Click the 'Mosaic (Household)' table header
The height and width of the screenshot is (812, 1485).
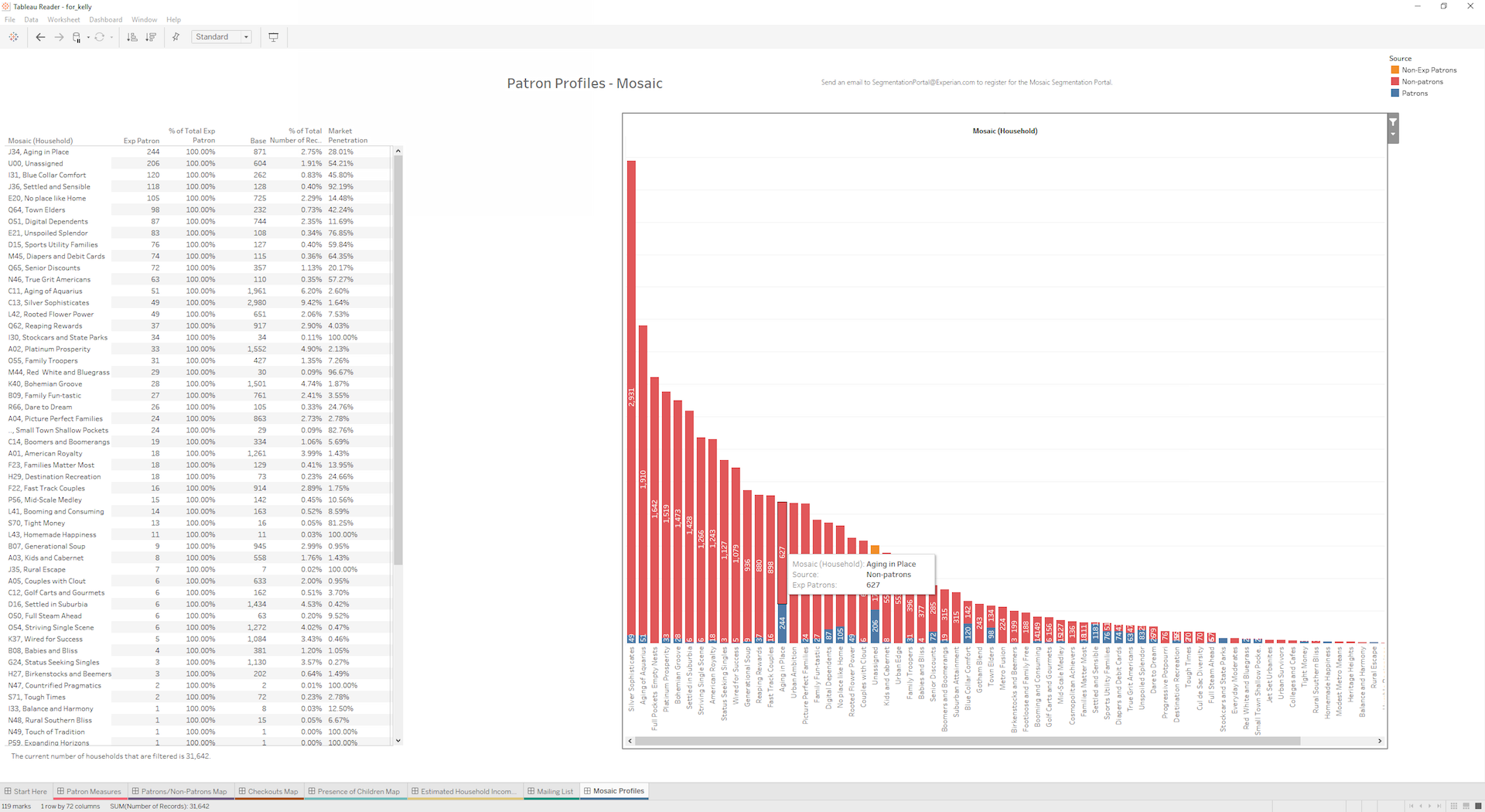(x=40, y=141)
